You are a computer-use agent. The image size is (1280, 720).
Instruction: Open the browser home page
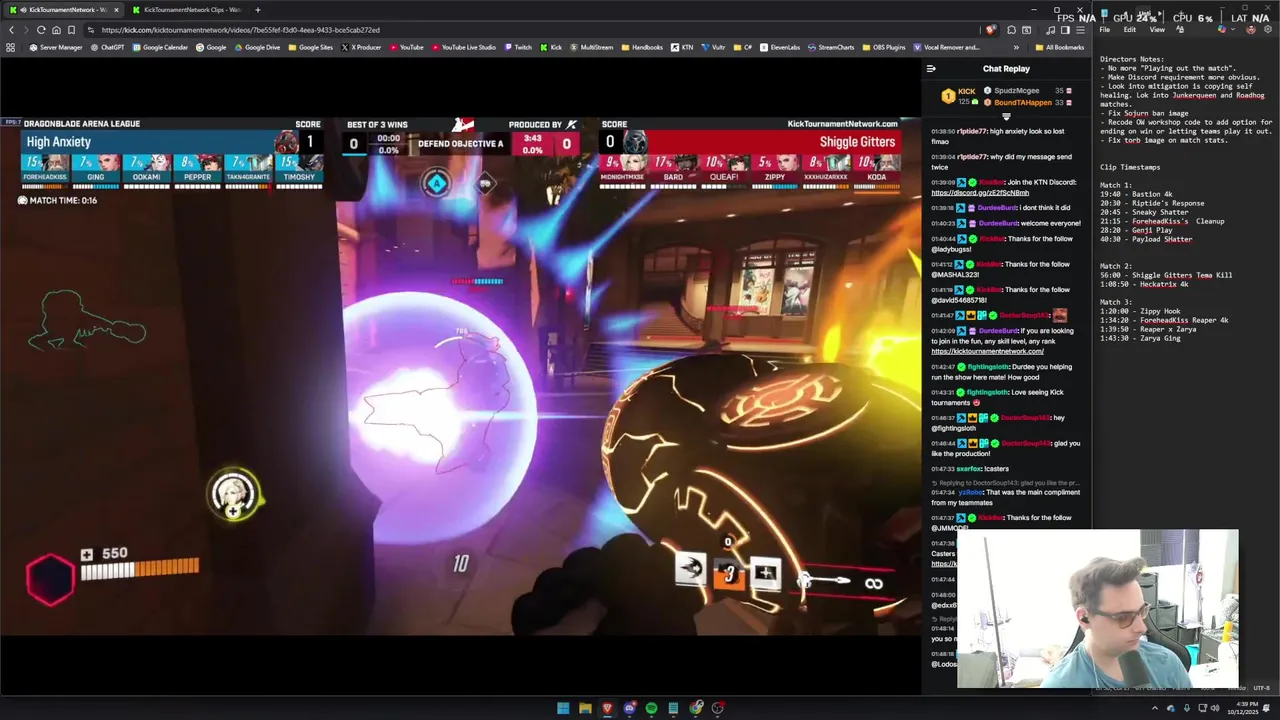coord(56,30)
